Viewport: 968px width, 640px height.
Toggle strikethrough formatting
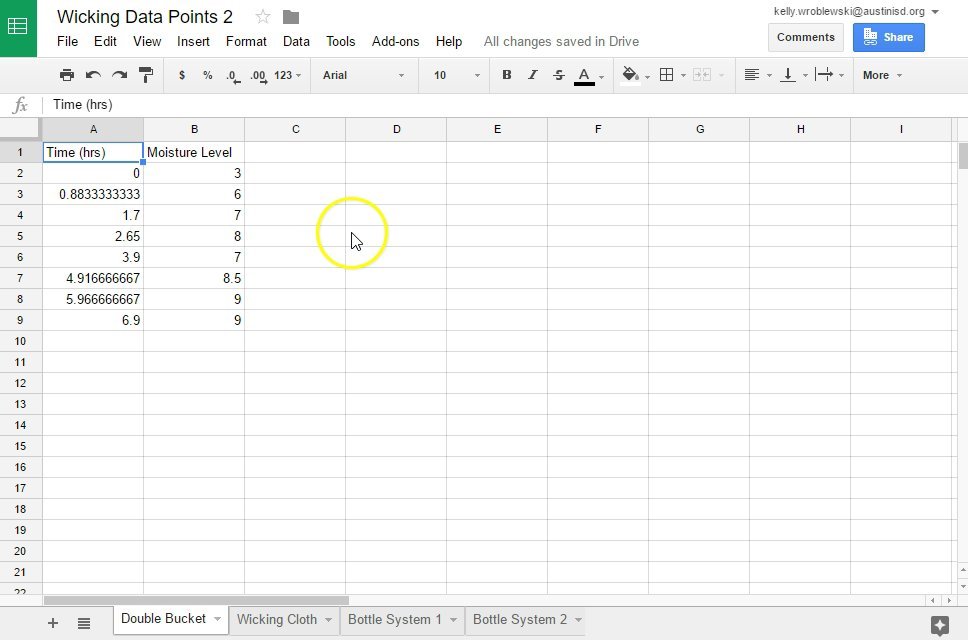coord(558,75)
